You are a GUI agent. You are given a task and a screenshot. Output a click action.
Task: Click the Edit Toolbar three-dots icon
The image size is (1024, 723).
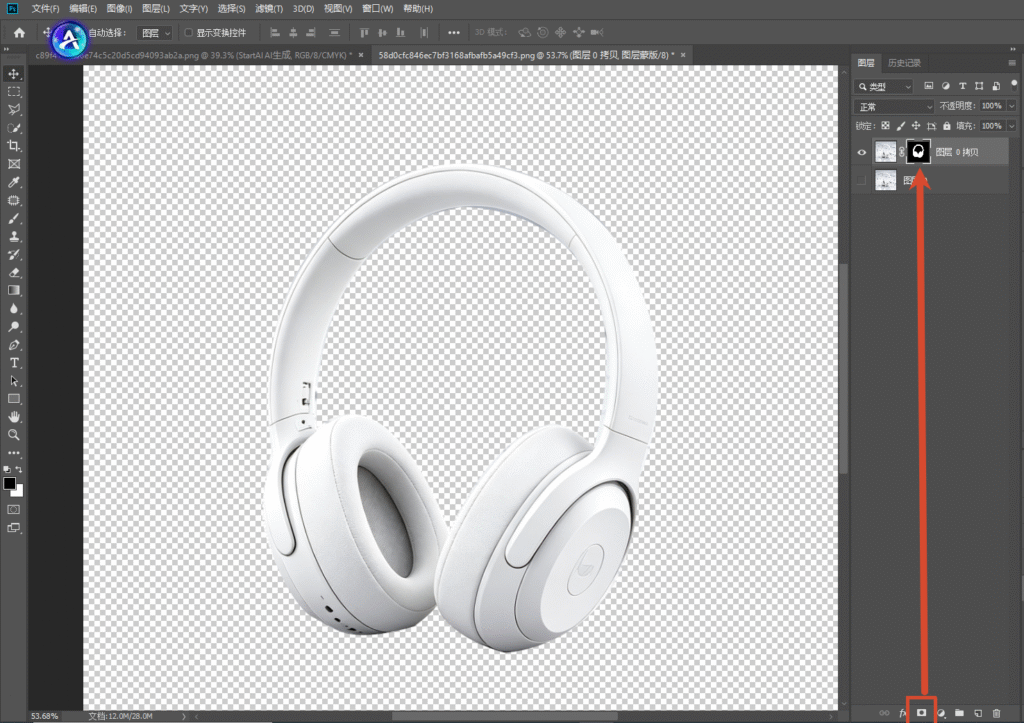[14, 453]
